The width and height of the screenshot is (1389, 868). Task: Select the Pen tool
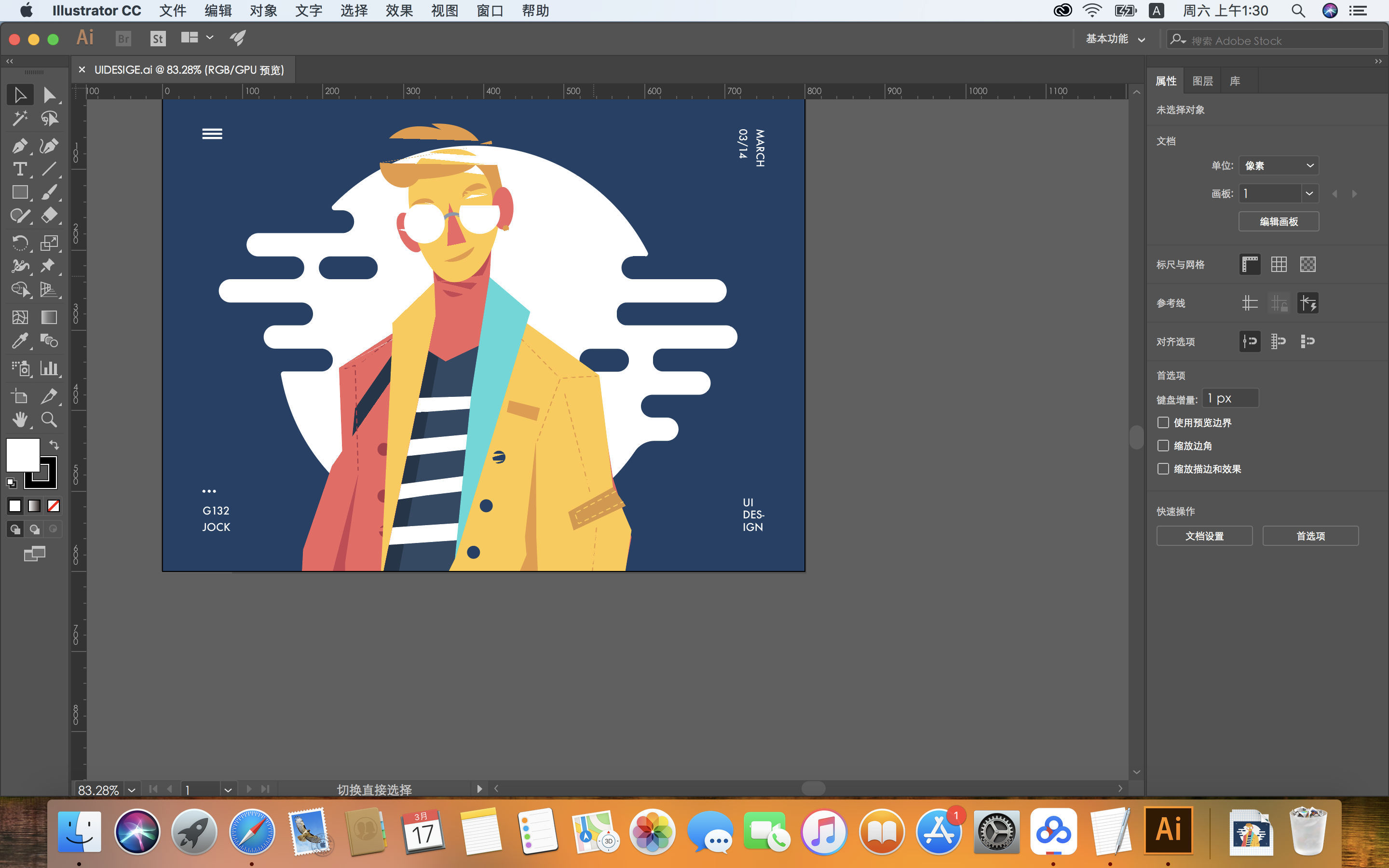[x=19, y=146]
